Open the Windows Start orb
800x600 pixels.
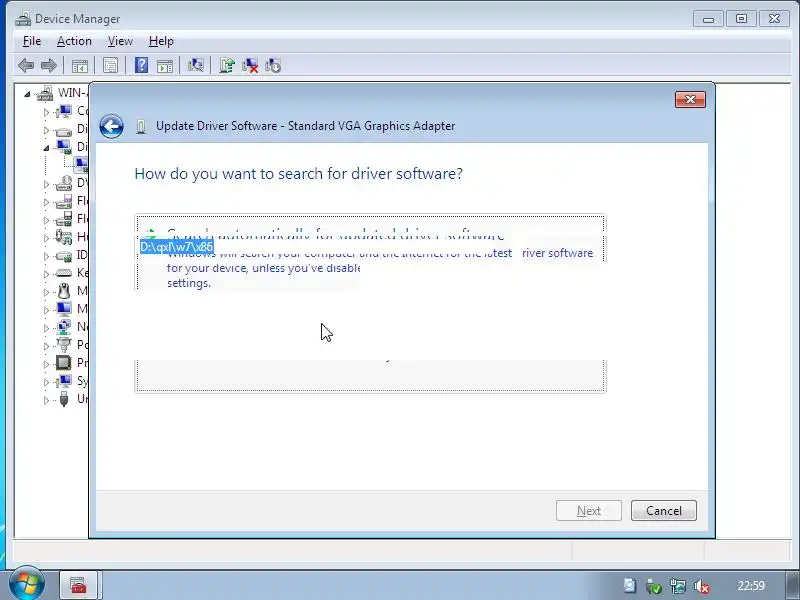(x=26, y=584)
